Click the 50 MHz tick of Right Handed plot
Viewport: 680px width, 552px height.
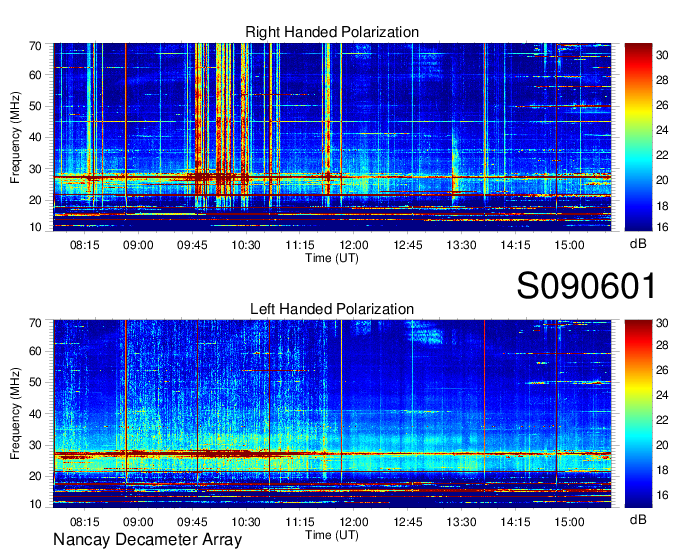click(36, 106)
